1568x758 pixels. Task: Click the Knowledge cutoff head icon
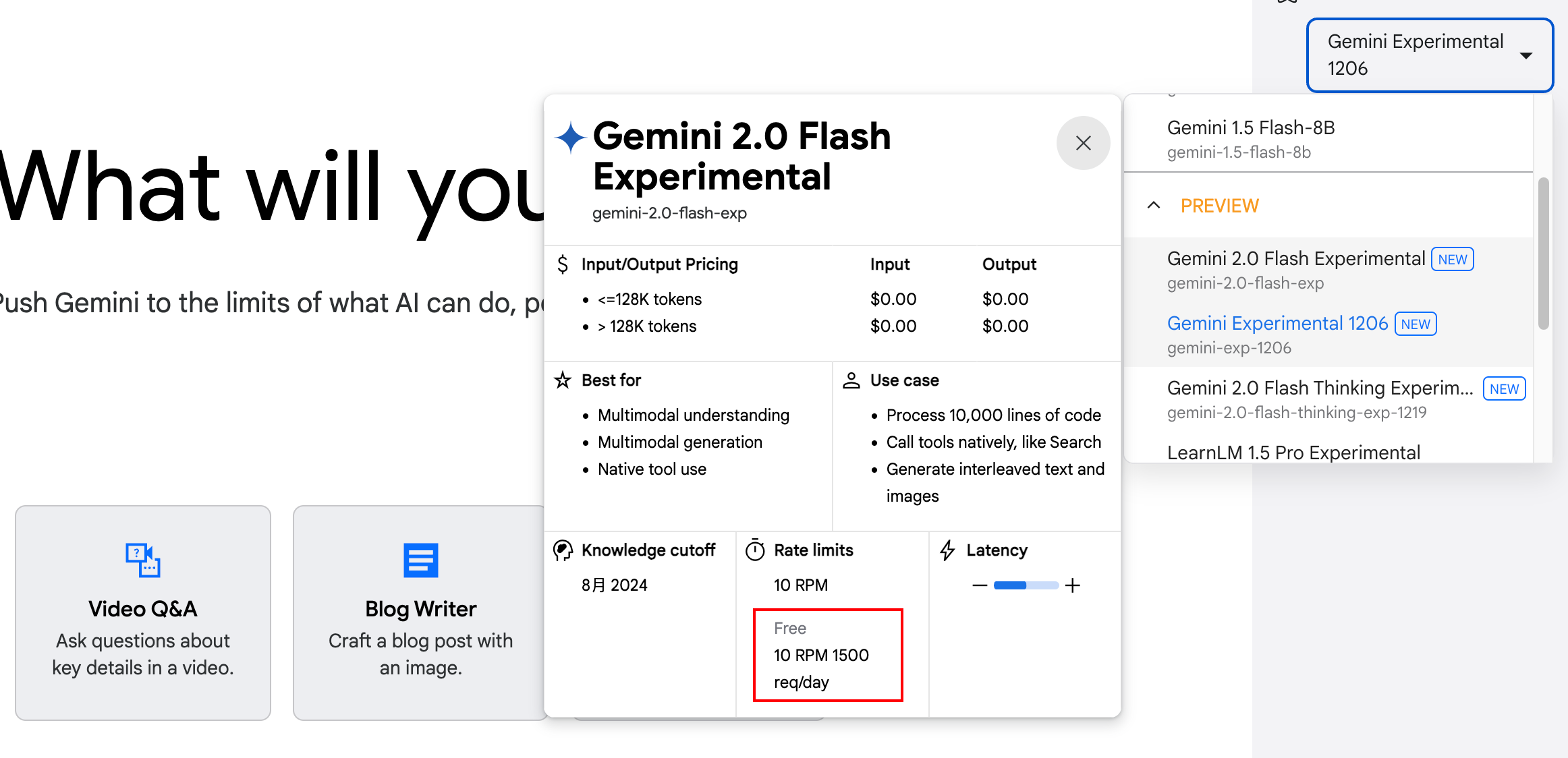click(x=563, y=550)
